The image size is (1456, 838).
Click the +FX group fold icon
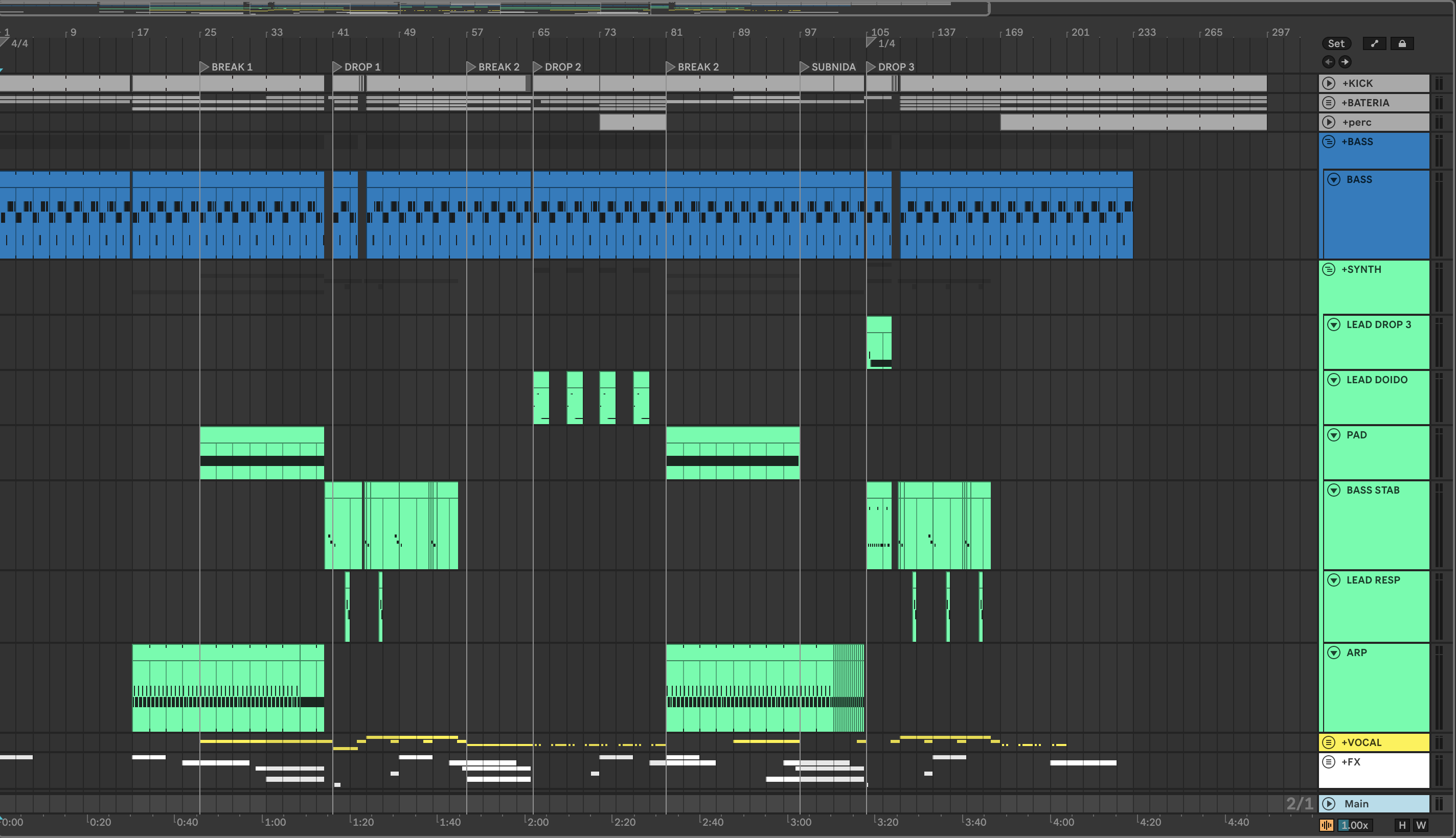coord(1329,762)
